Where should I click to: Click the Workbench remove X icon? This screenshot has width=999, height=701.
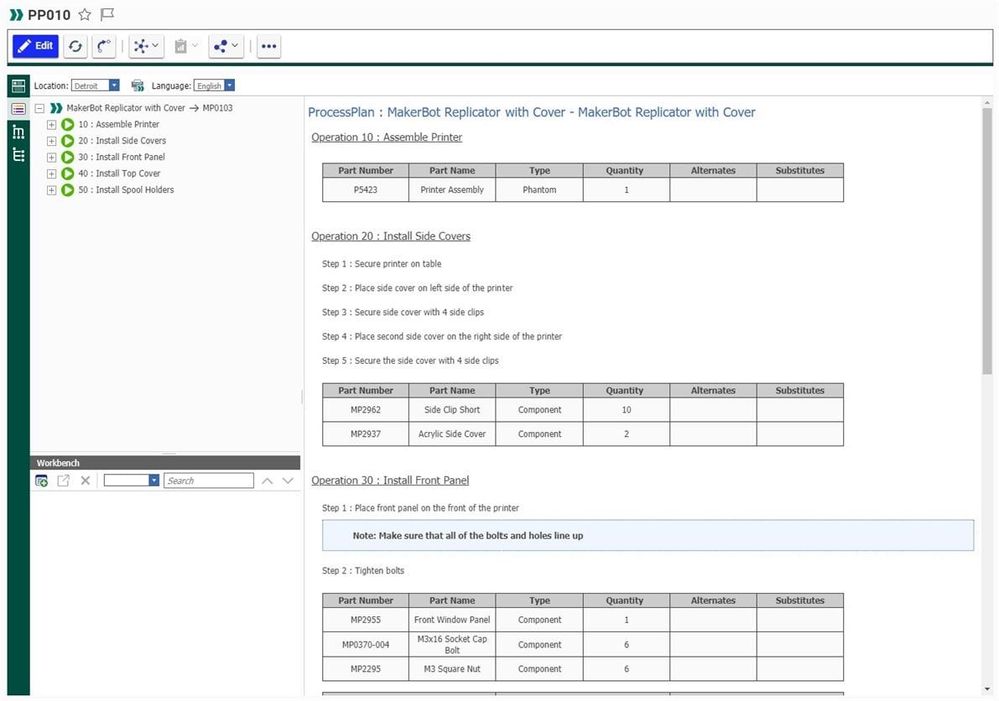coord(85,481)
